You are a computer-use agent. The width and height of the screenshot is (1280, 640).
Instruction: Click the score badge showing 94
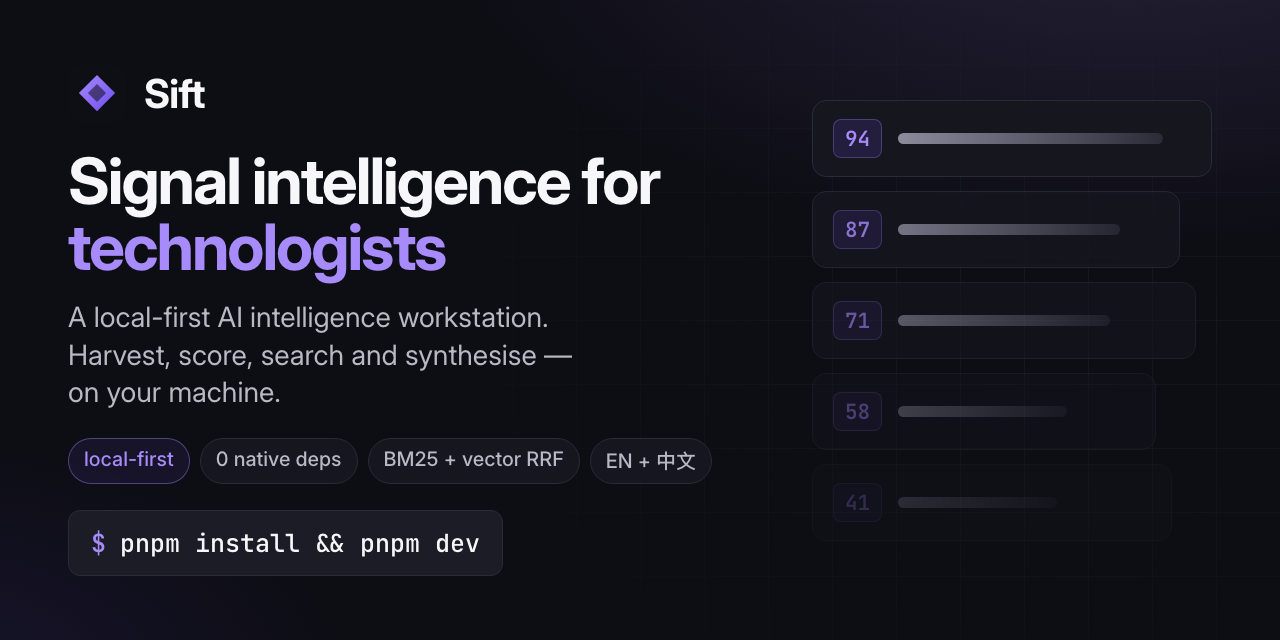tap(857, 138)
